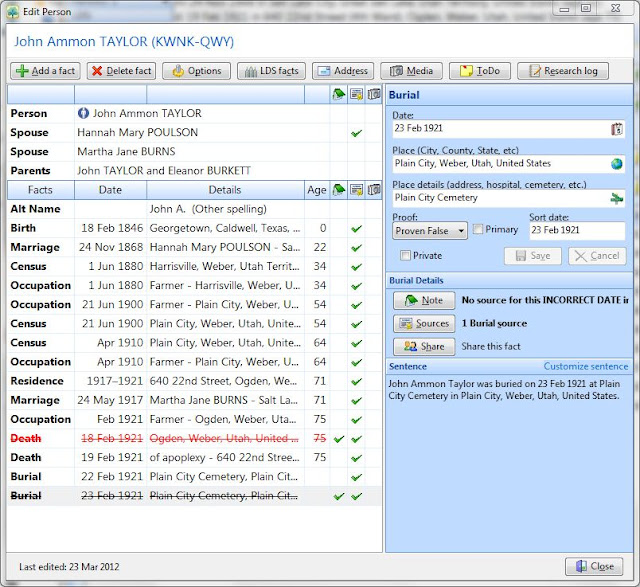Click the Customize sentence link

pos(586,366)
